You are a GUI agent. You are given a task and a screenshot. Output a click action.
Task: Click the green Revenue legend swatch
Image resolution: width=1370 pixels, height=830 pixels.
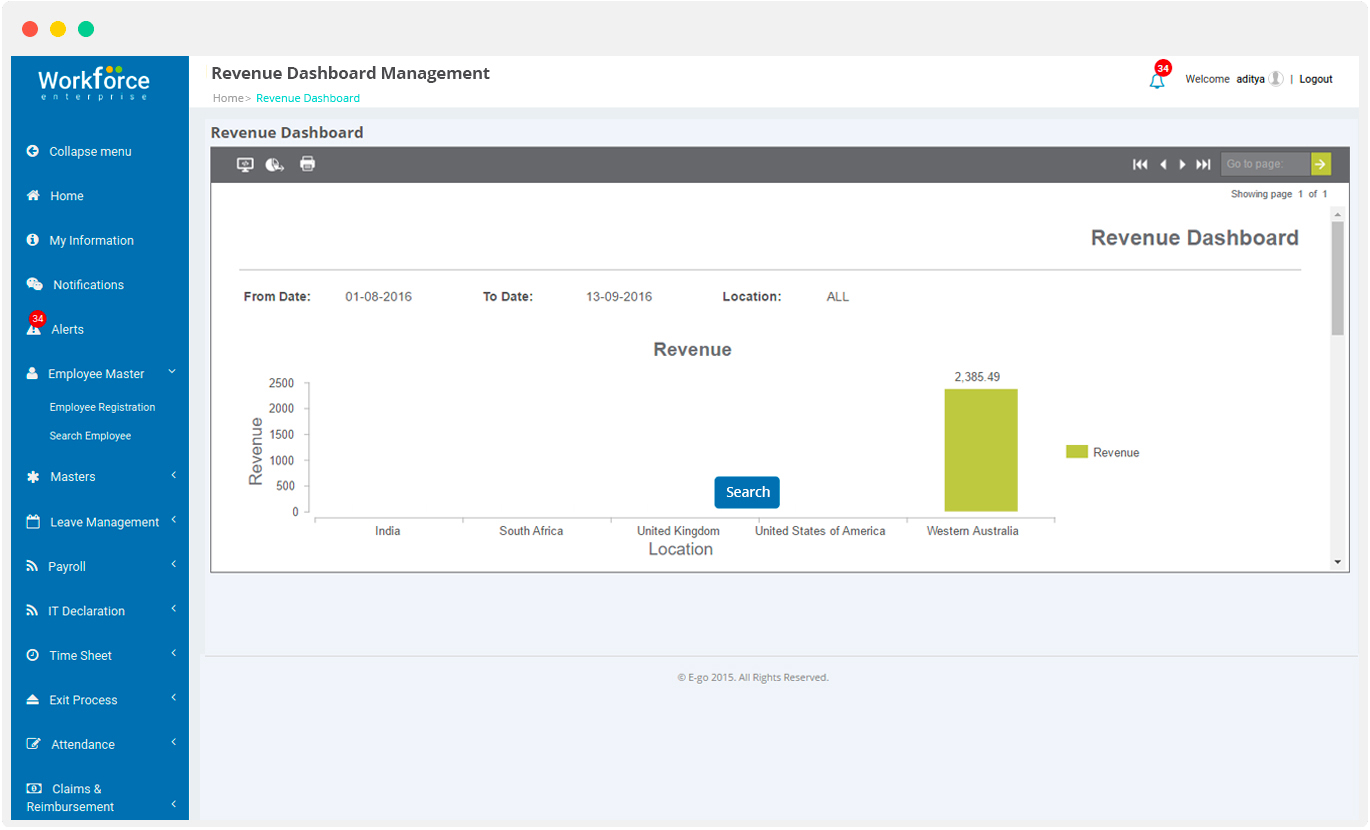(x=1076, y=451)
